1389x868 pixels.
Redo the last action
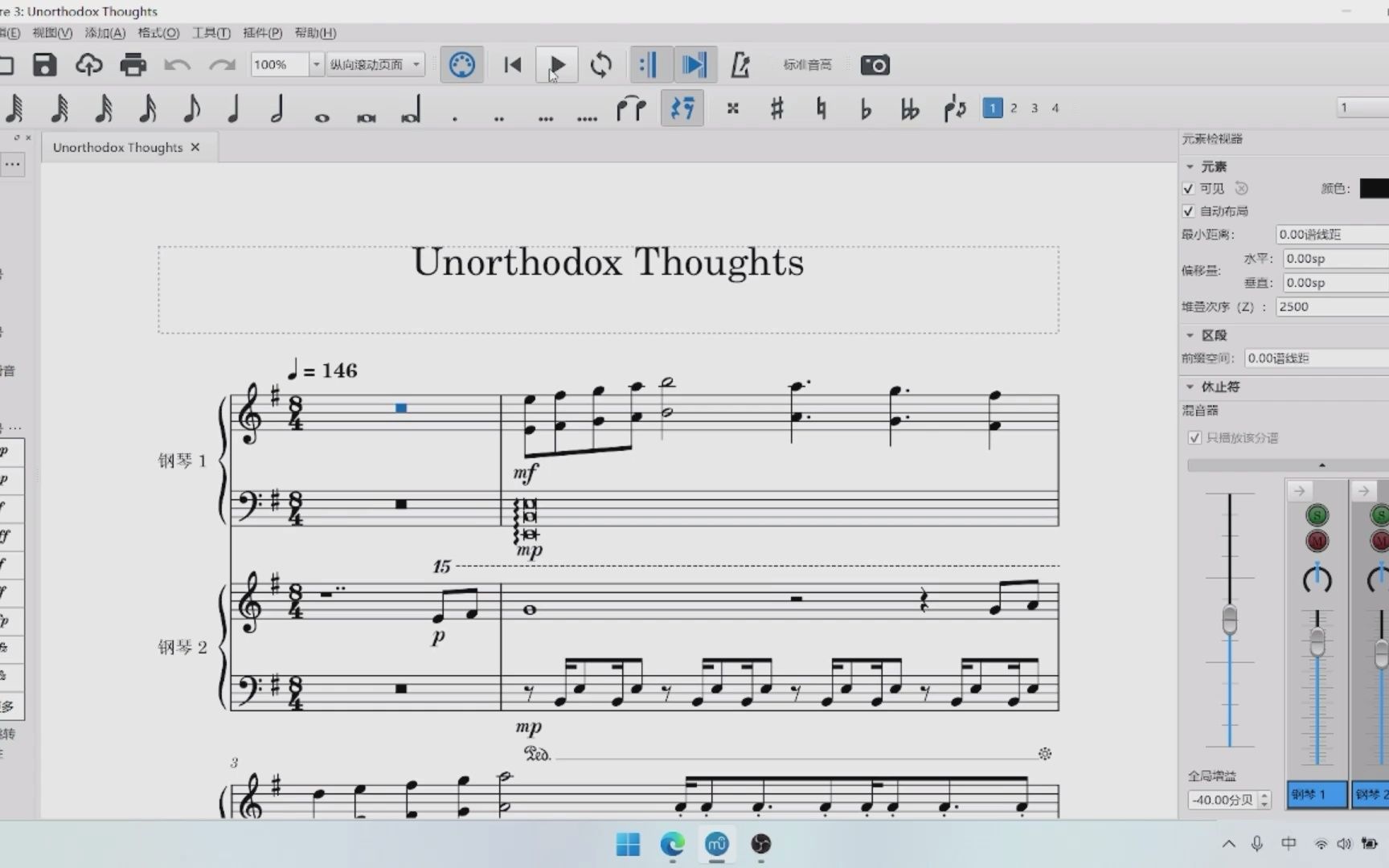[x=222, y=64]
